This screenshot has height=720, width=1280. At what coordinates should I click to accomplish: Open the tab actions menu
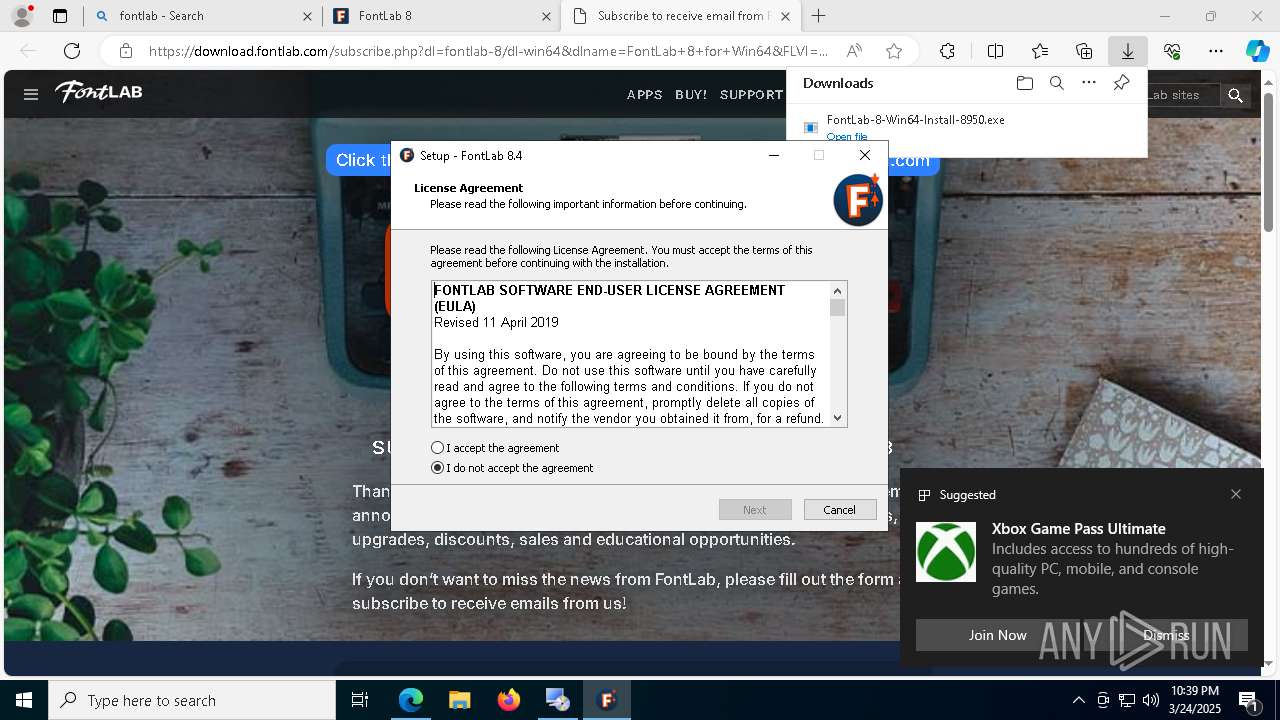pos(60,16)
